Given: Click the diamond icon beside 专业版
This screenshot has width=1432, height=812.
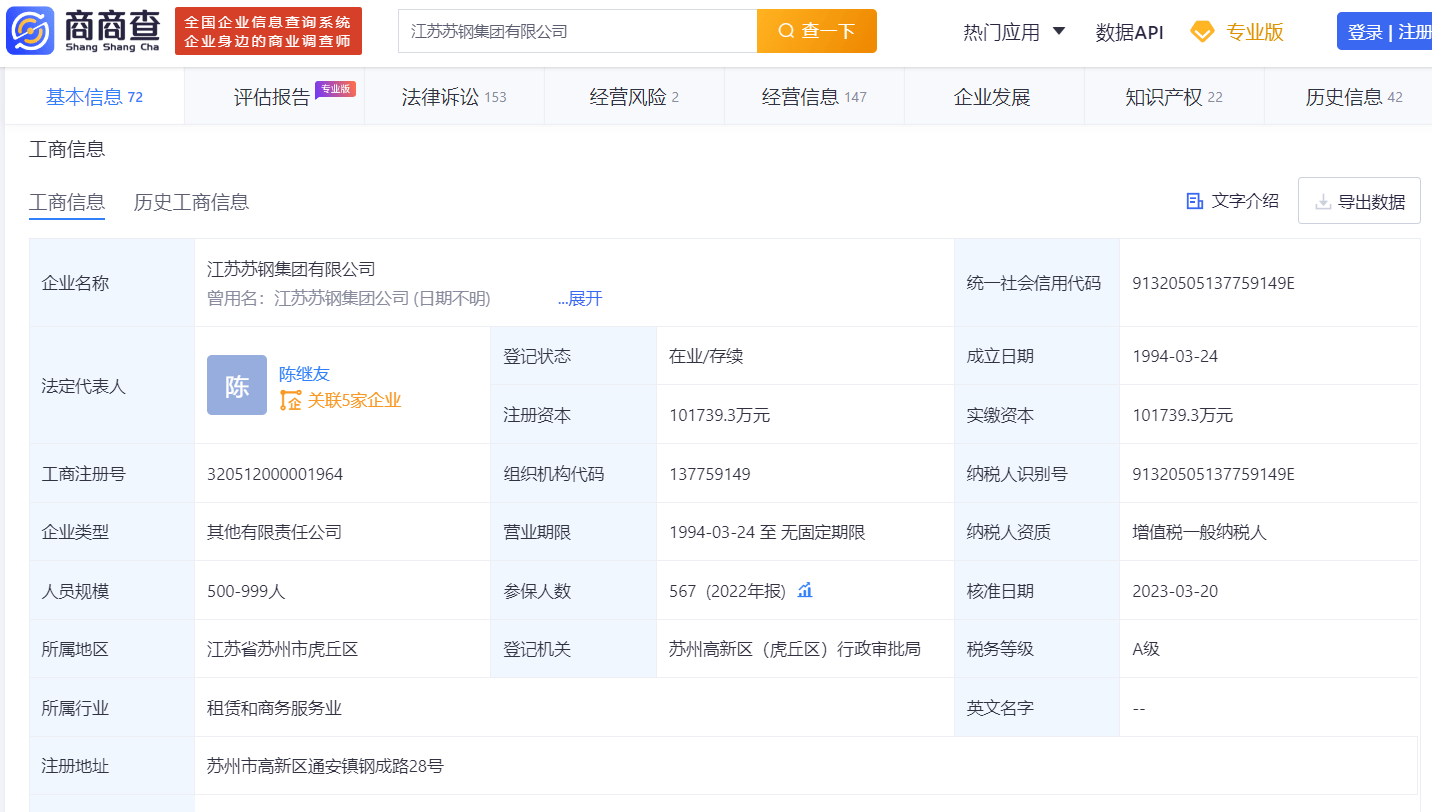Looking at the screenshot, I should pos(1202,32).
